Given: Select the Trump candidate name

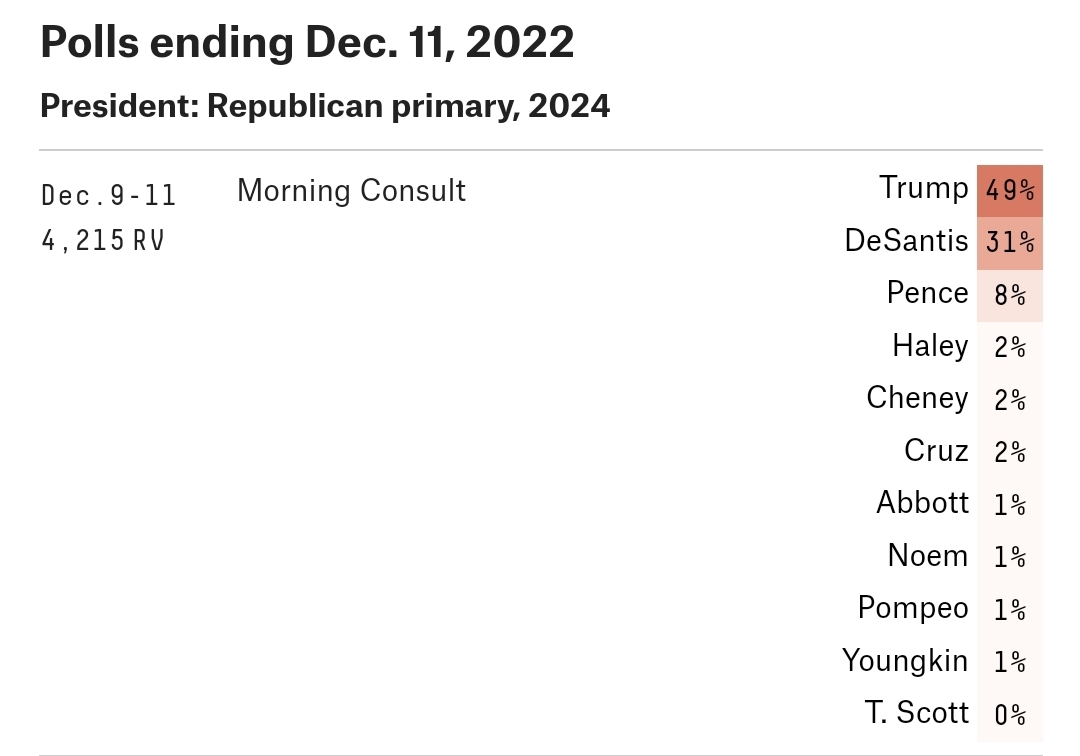Looking at the screenshot, I should (924, 188).
